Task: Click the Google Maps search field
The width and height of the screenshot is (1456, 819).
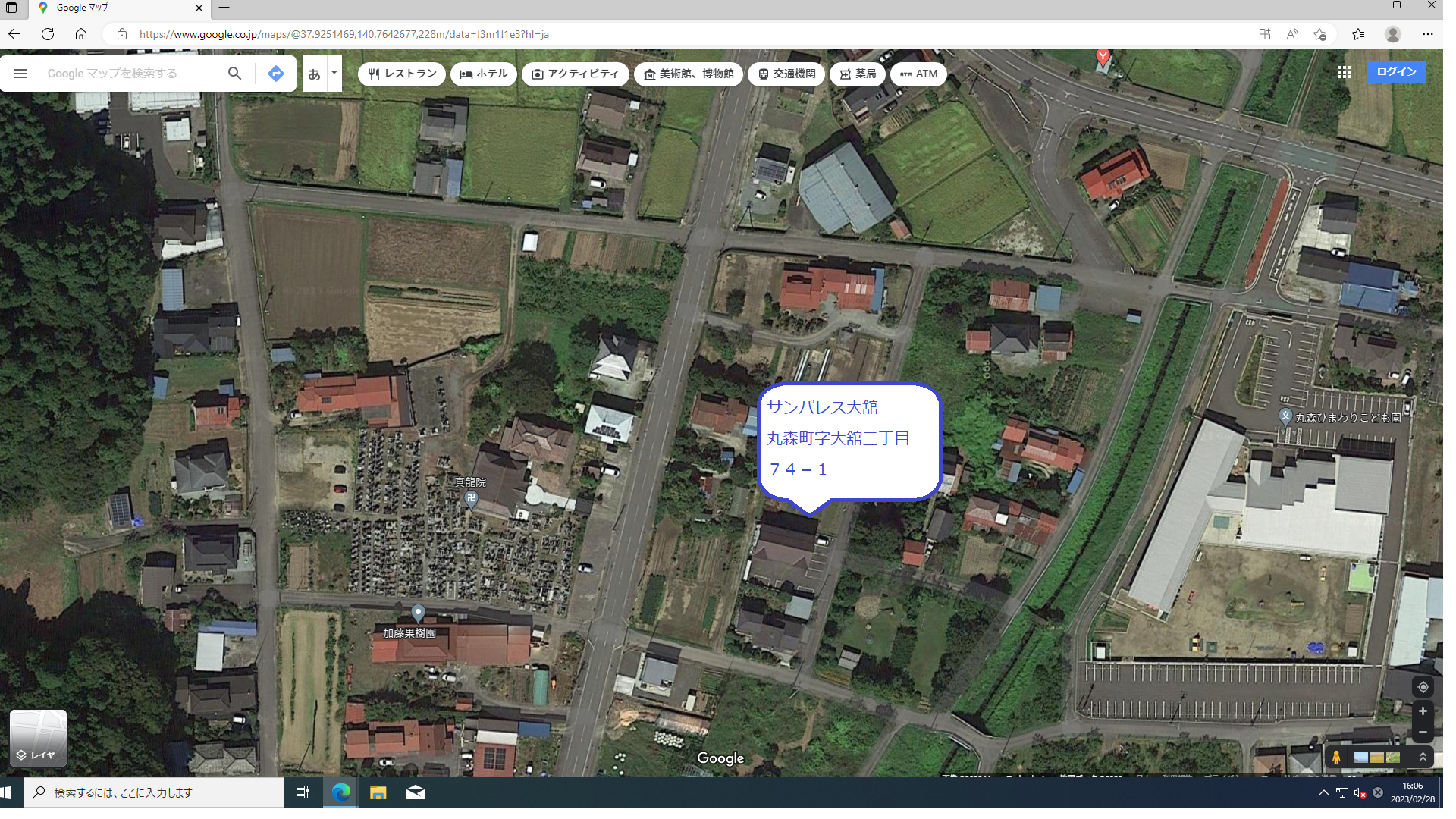Action: [129, 74]
